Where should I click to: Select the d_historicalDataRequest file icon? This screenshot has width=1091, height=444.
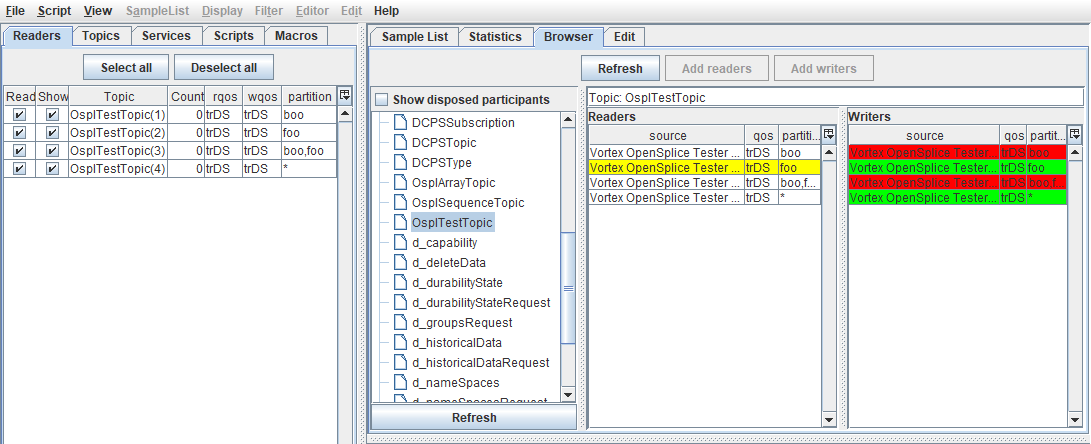400,363
